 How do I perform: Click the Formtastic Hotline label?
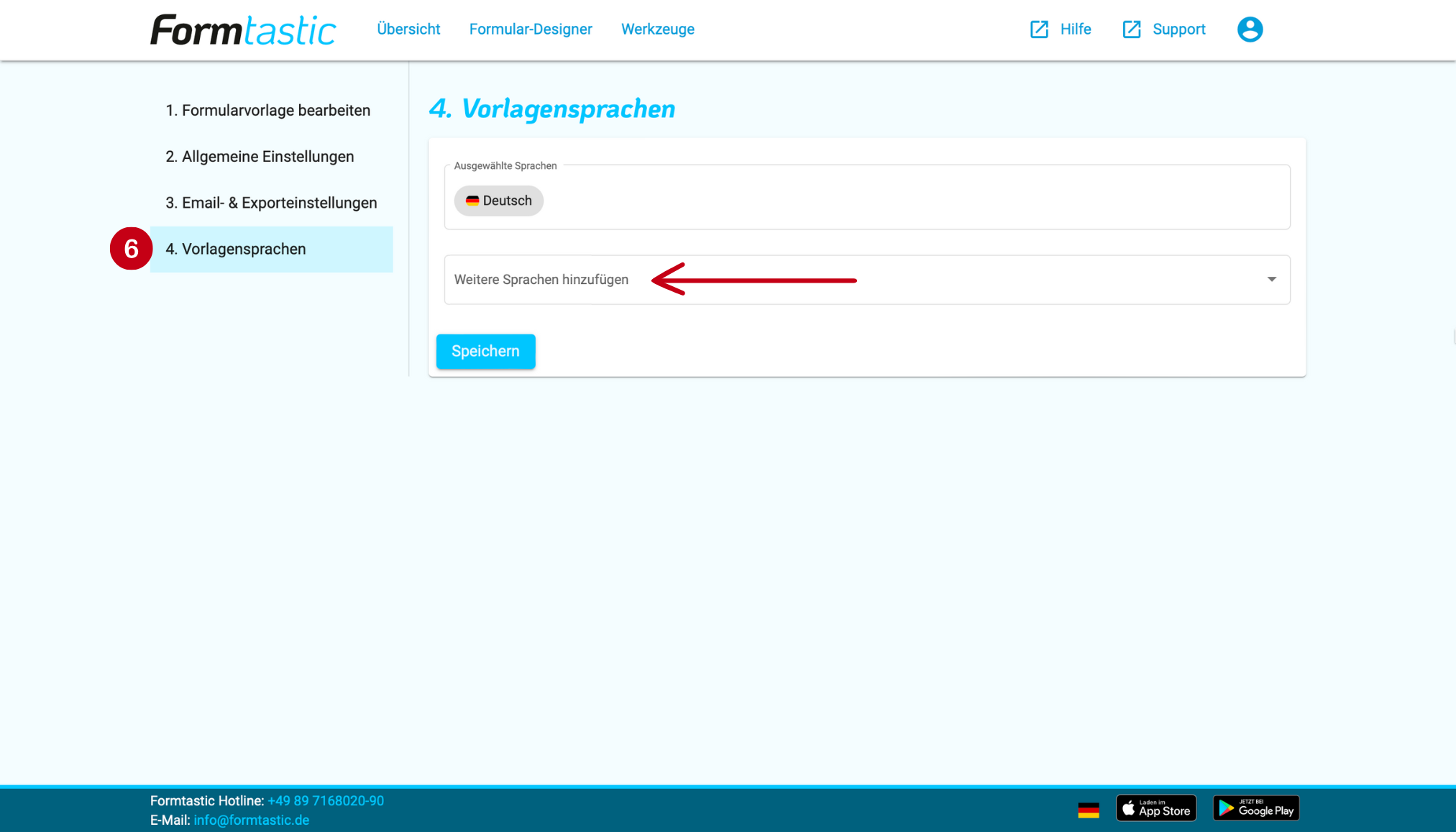coord(207,801)
